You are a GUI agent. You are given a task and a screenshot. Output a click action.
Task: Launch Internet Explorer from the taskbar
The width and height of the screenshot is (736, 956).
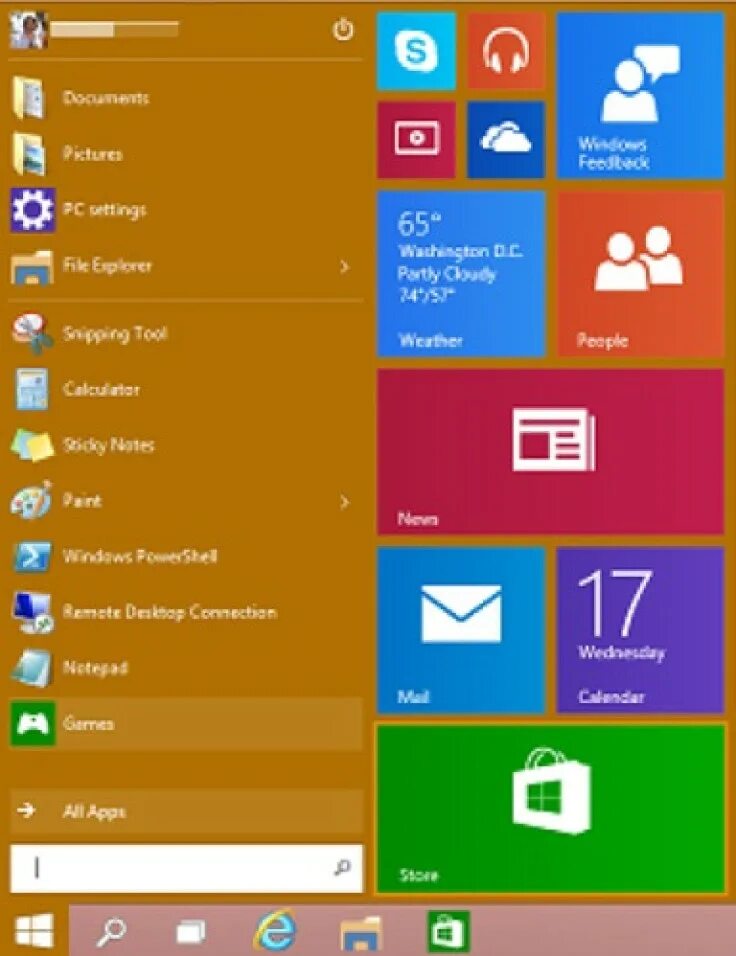276,930
